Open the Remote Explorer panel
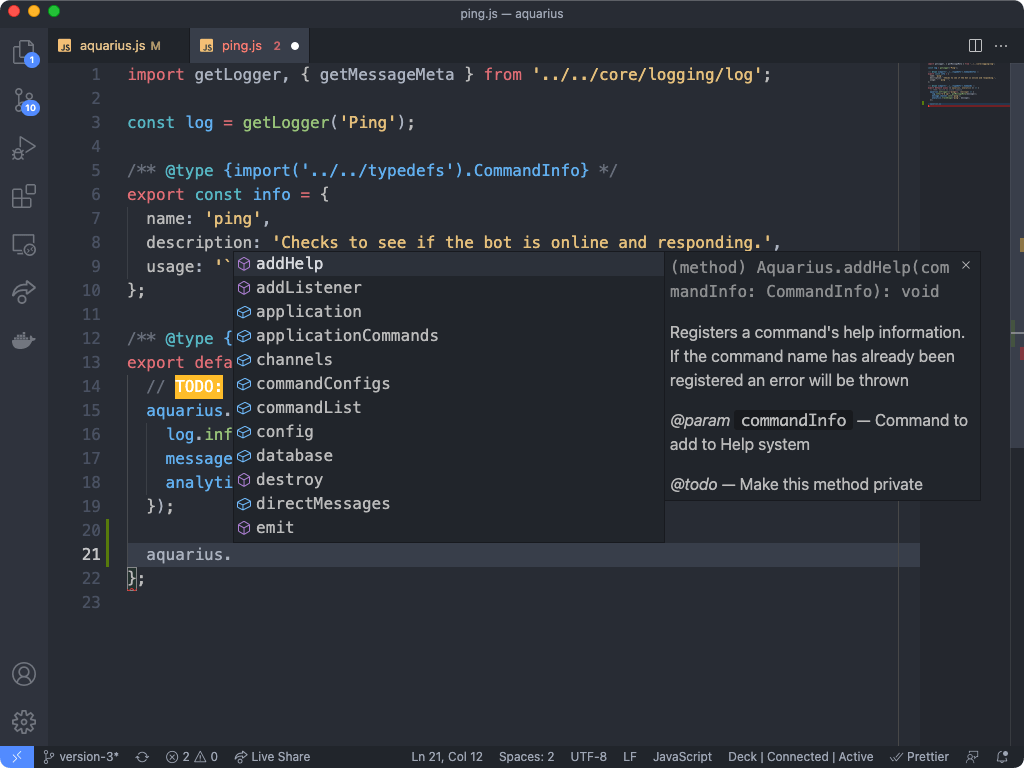Image resolution: width=1024 pixels, height=768 pixels. point(24,245)
